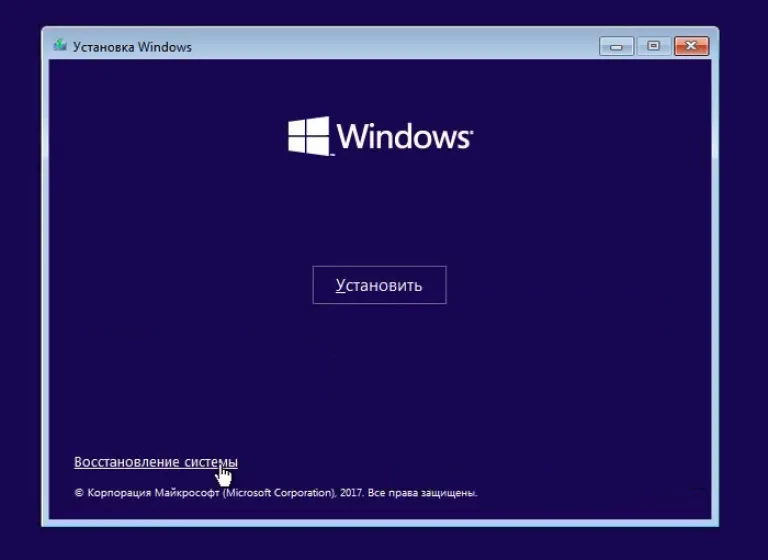Click the Microsoft Corporation 2017 copyright text

pyautogui.click(x=276, y=493)
